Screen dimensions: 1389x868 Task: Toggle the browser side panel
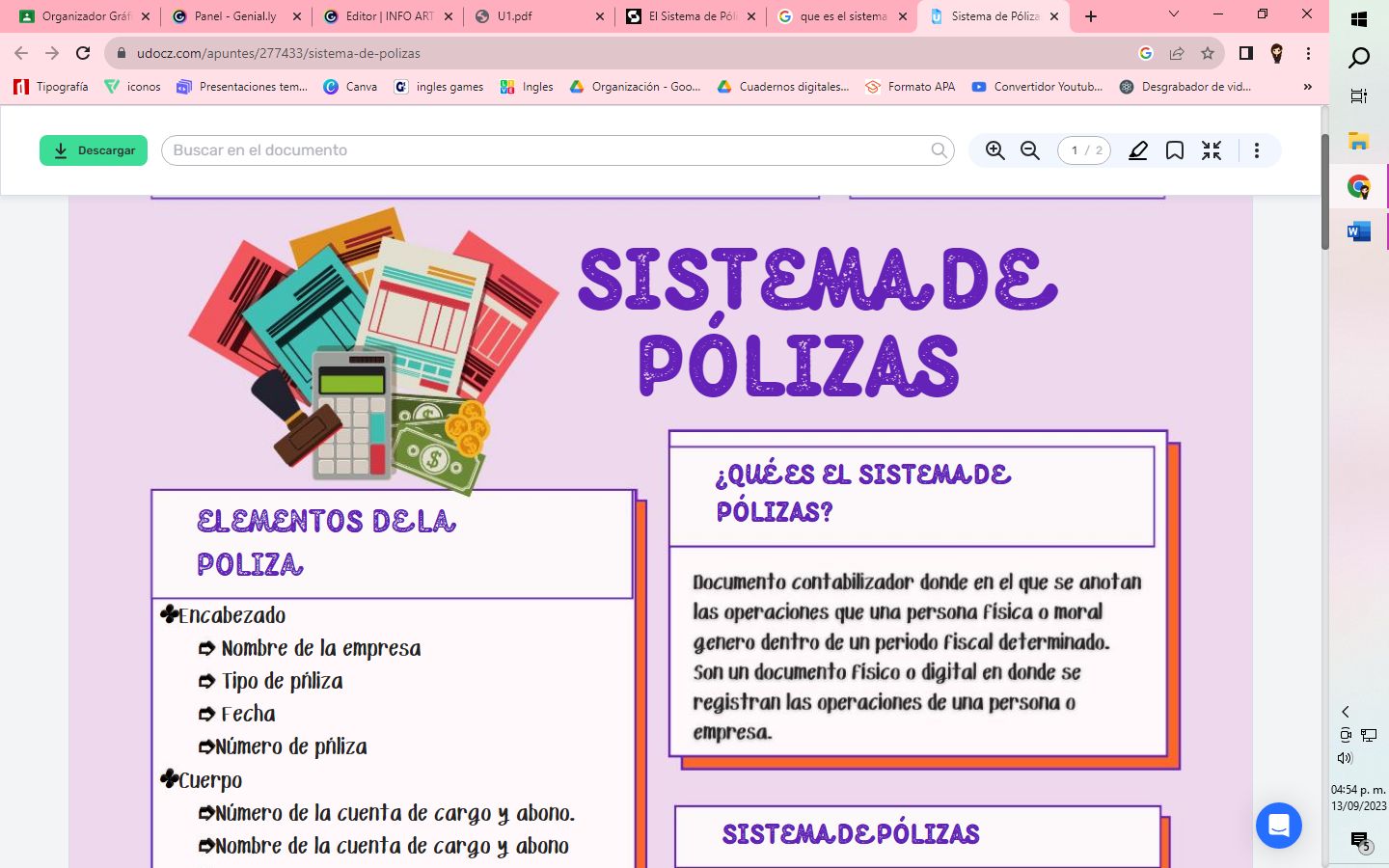[1246, 53]
